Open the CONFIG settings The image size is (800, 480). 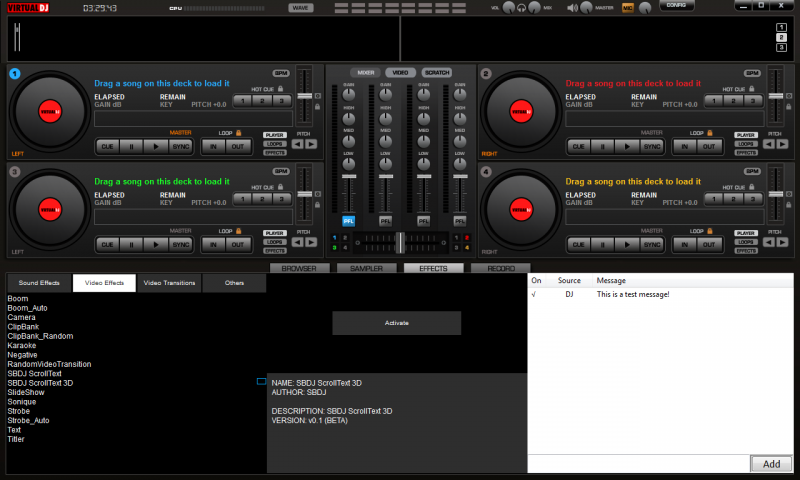click(x=676, y=6)
